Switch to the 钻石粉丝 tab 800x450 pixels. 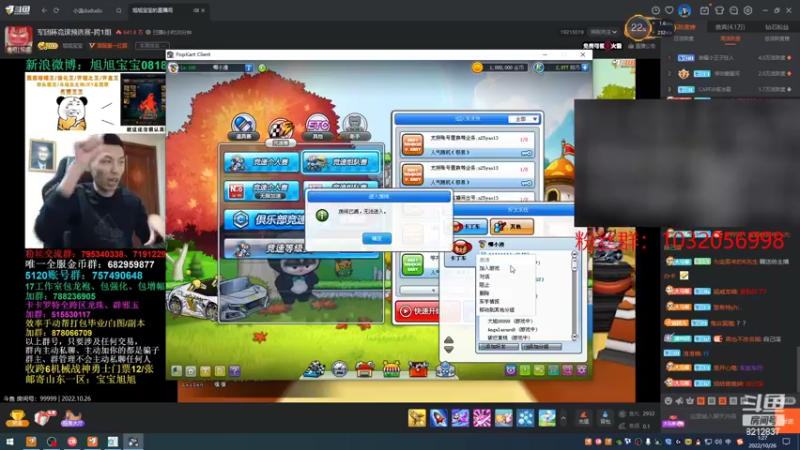tap(777, 27)
